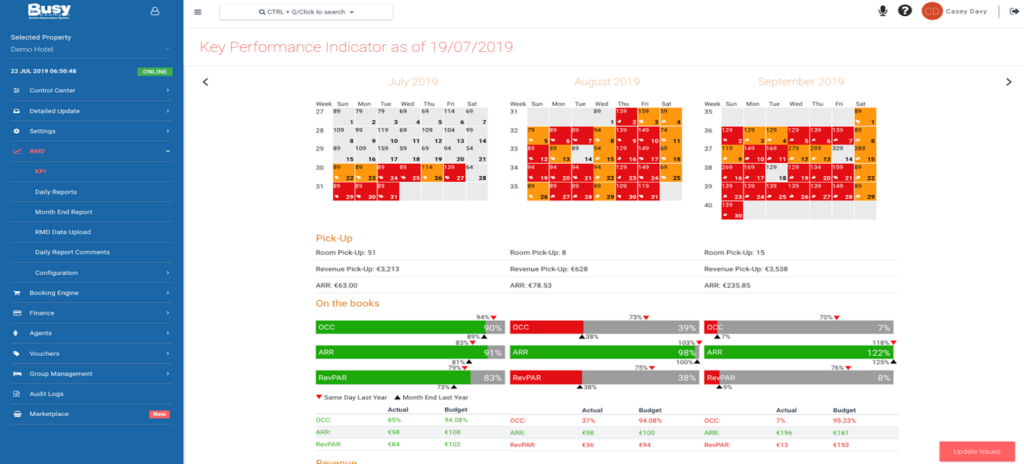The height and width of the screenshot is (464, 1024).
Task: Advance calendar with the right arrow
Action: [1008, 82]
